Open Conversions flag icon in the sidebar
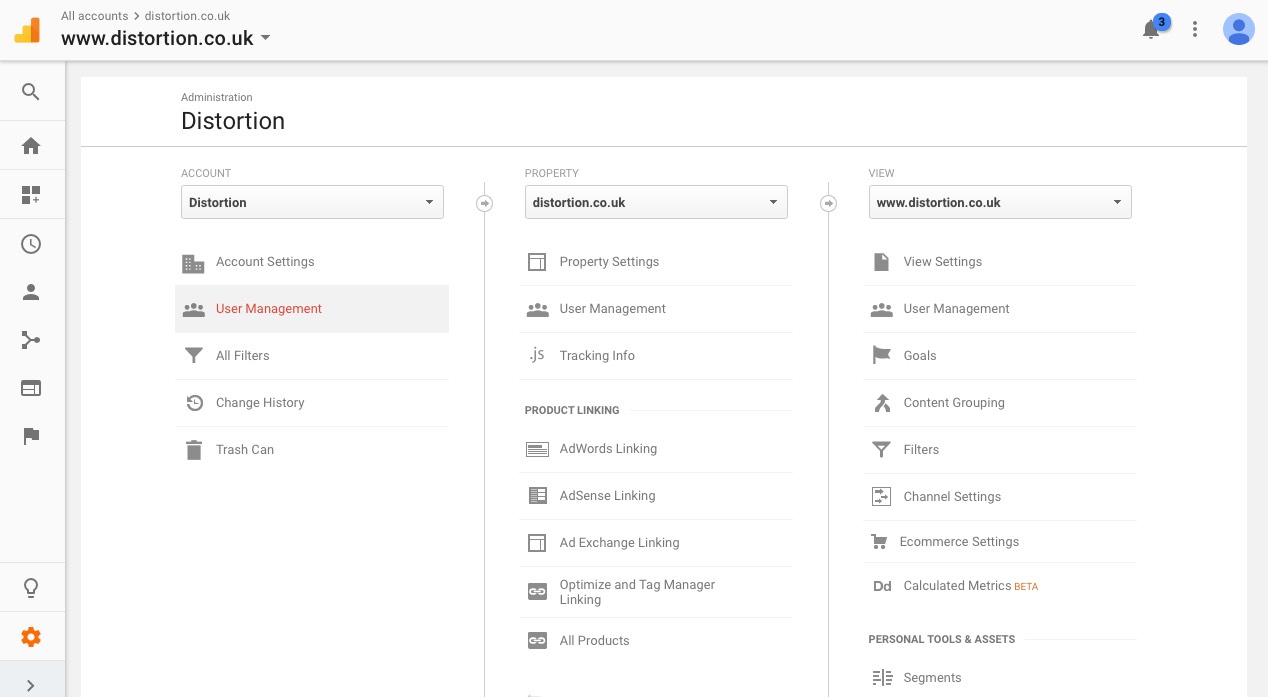The height and width of the screenshot is (697, 1268). point(31,436)
